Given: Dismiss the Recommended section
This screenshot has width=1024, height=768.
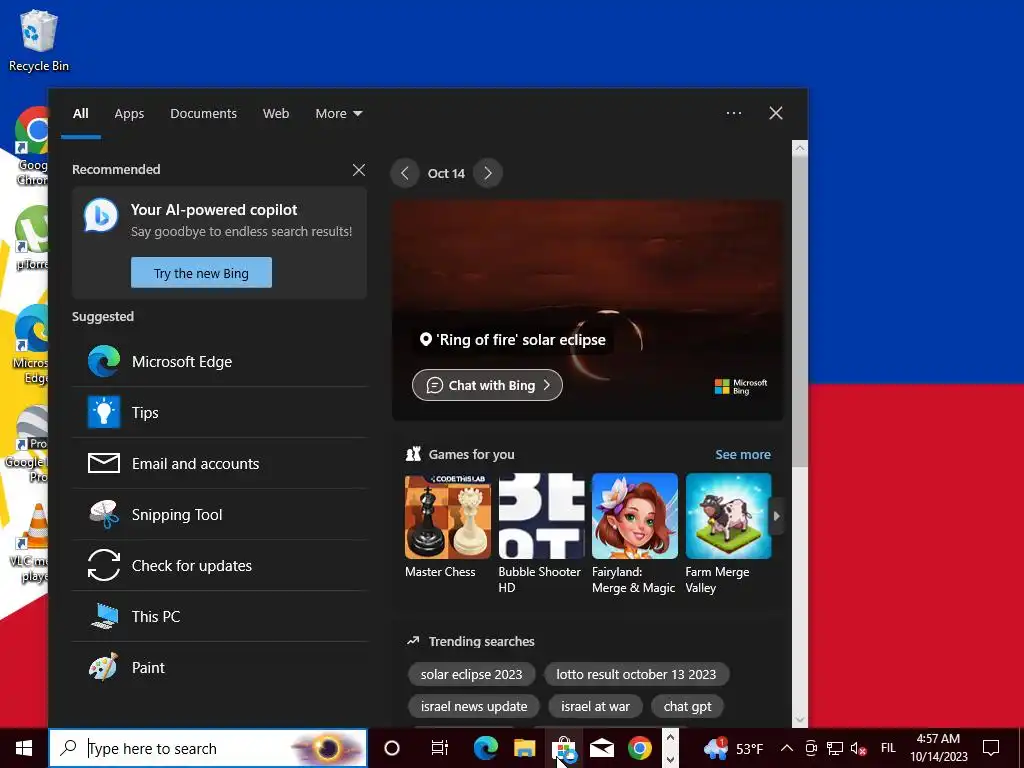Looking at the screenshot, I should [x=359, y=170].
